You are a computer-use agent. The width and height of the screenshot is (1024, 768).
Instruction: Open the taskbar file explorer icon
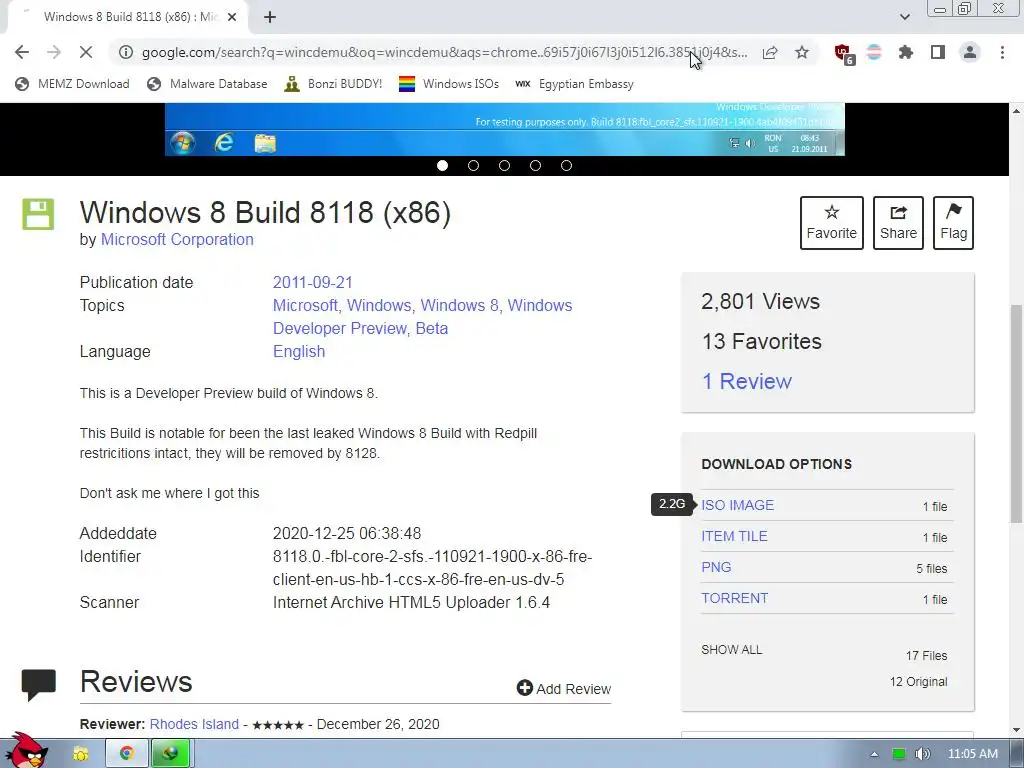[80, 754]
